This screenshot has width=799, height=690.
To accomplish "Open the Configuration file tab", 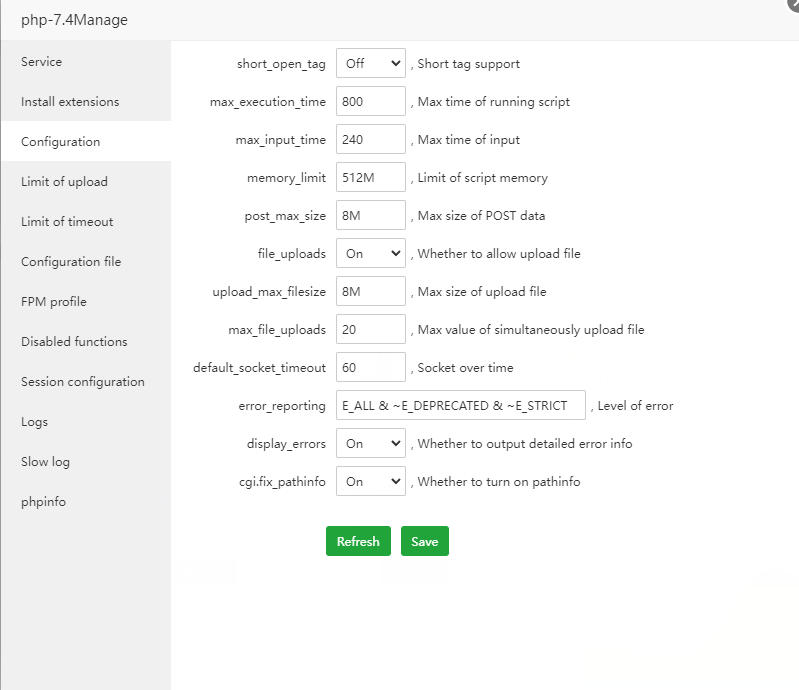I will pos(71,262).
